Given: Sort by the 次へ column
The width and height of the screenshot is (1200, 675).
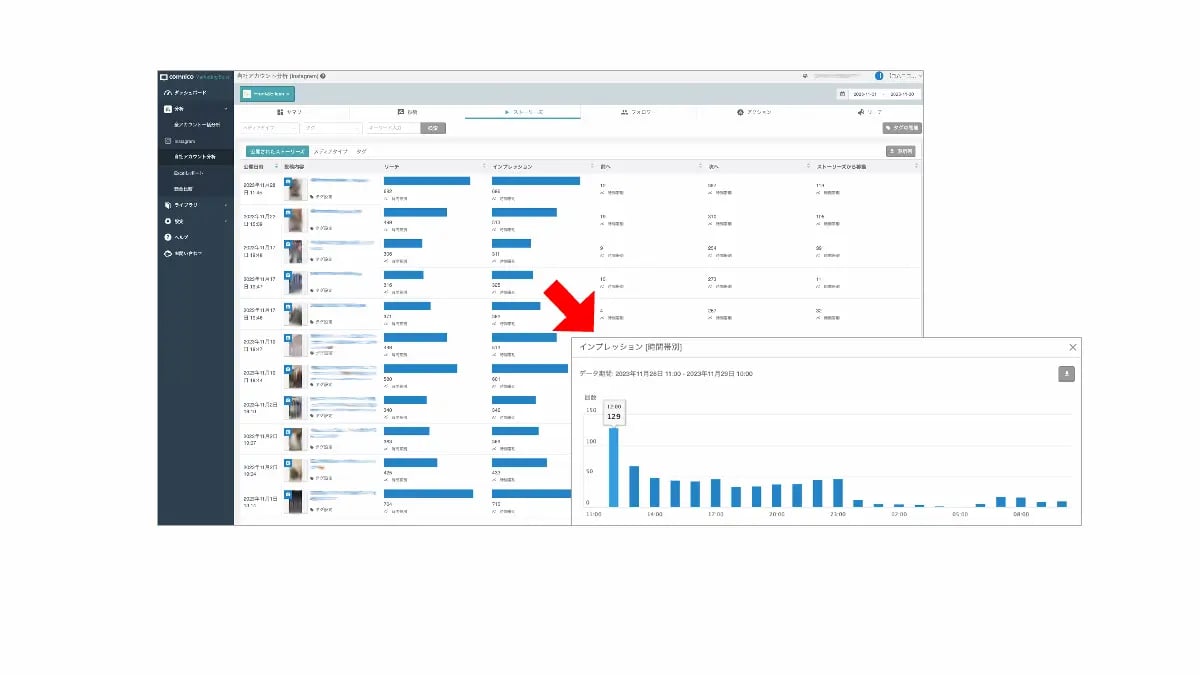Looking at the screenshot, I should (x=758, y=166).
